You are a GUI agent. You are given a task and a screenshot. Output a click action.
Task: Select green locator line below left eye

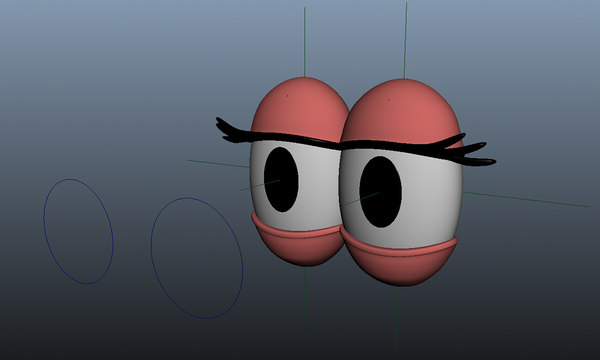(x=305, y=295)
